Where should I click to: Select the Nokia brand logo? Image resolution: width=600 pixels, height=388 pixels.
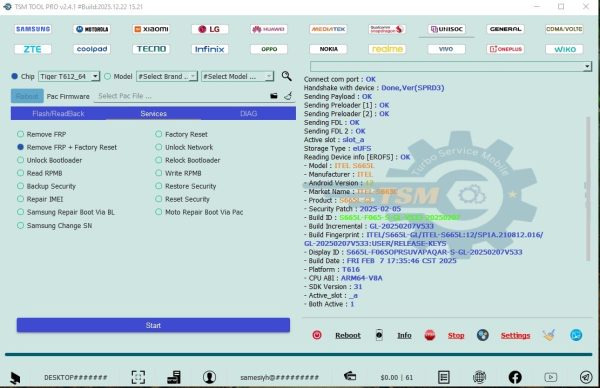(x=328, y=49)
